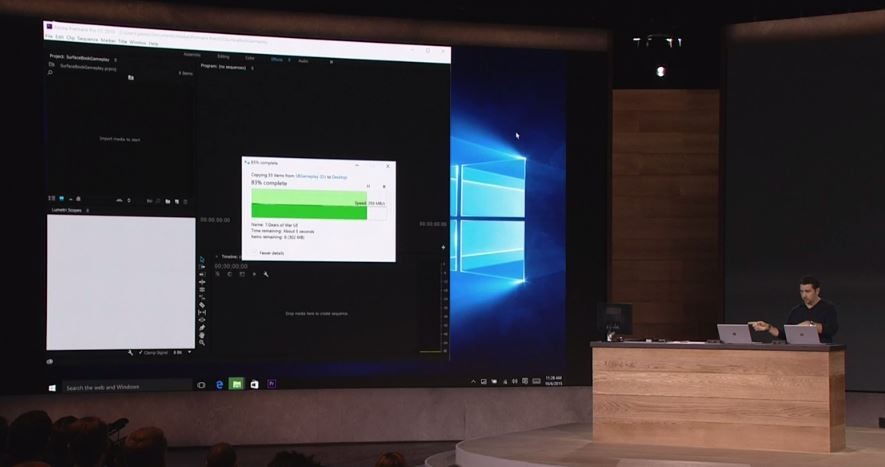Switch to Premiere Pro on the taskbar

pos(271,383)
